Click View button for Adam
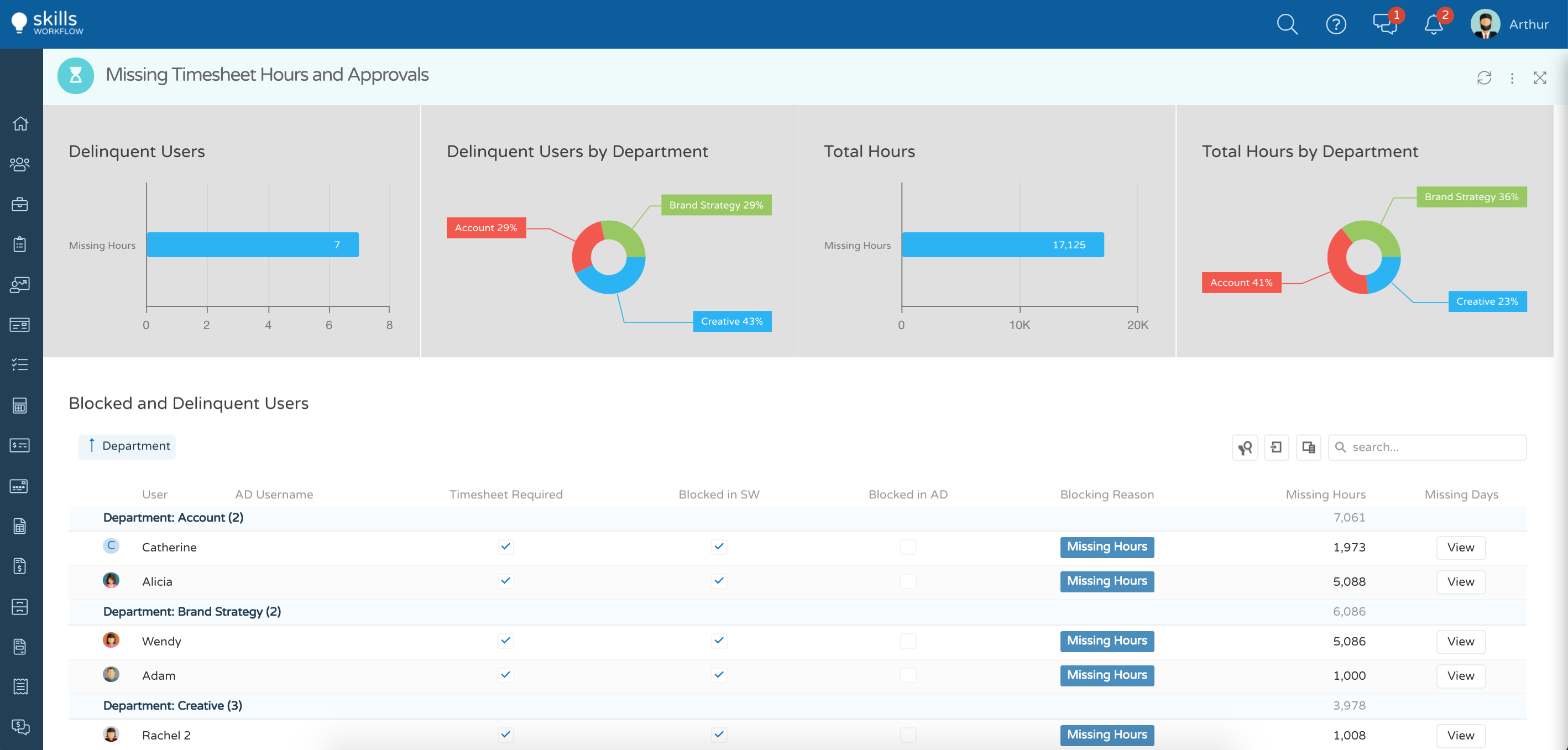Screen dimensions: 1568x750 pos(1460,675)
